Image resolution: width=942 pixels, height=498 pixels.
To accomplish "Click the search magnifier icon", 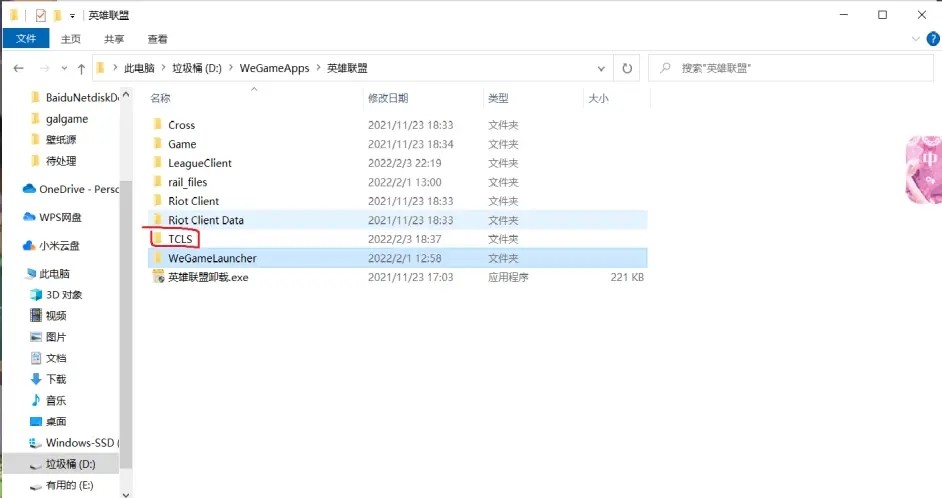I will tap(665, 68).
